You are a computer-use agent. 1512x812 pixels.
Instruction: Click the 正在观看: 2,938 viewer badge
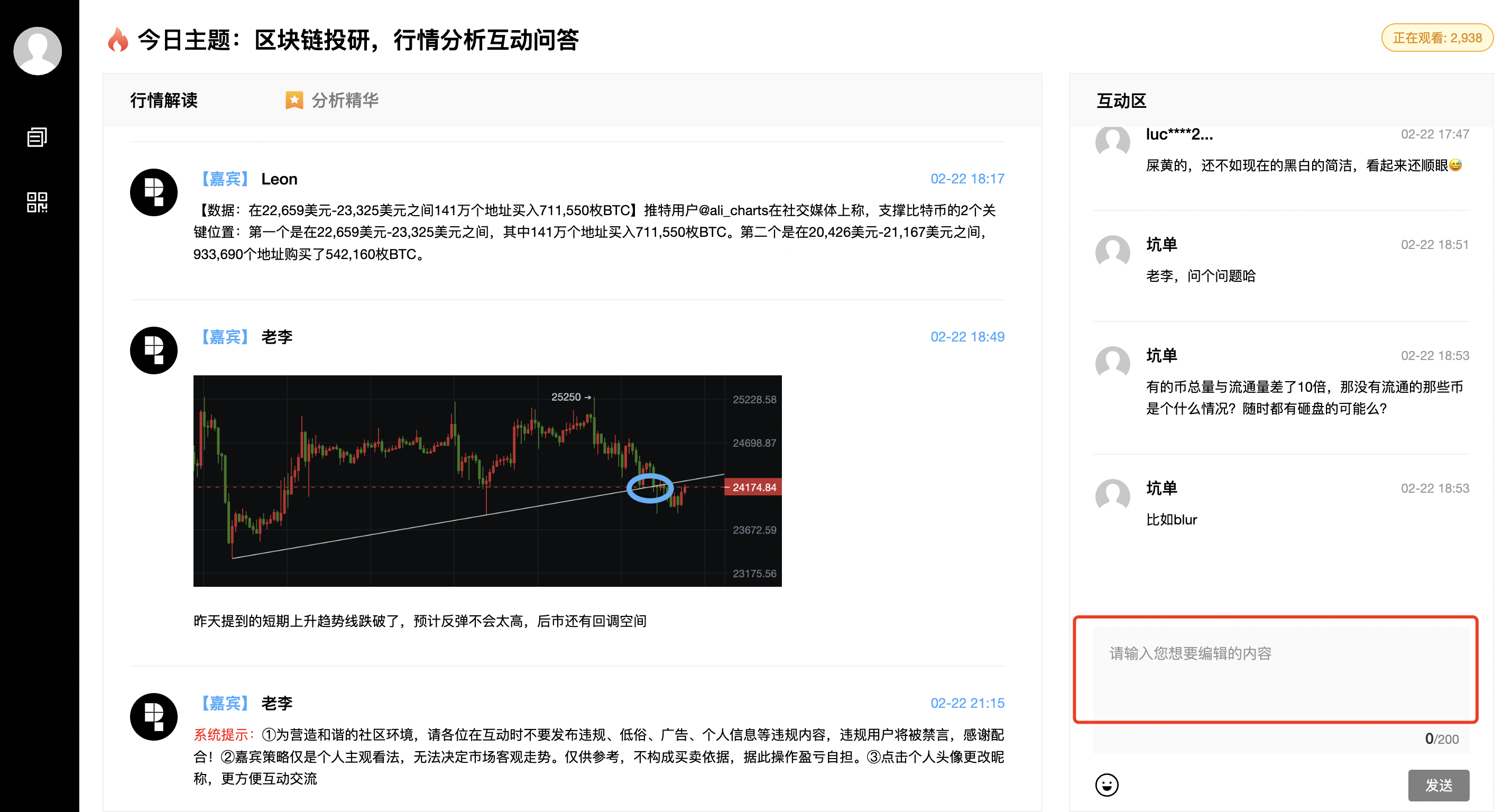pyautogui.click(x=1437, y=38)
